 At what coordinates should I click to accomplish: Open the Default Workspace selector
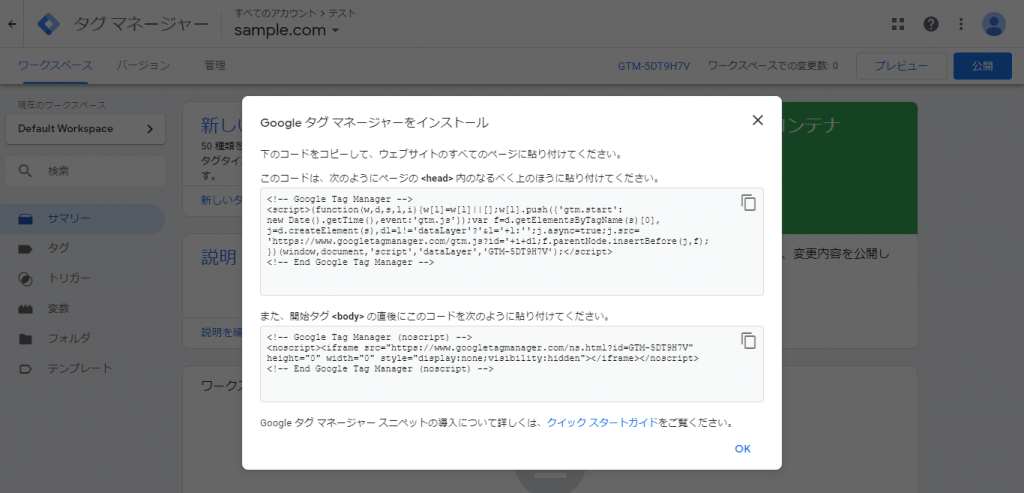point(86,129)
